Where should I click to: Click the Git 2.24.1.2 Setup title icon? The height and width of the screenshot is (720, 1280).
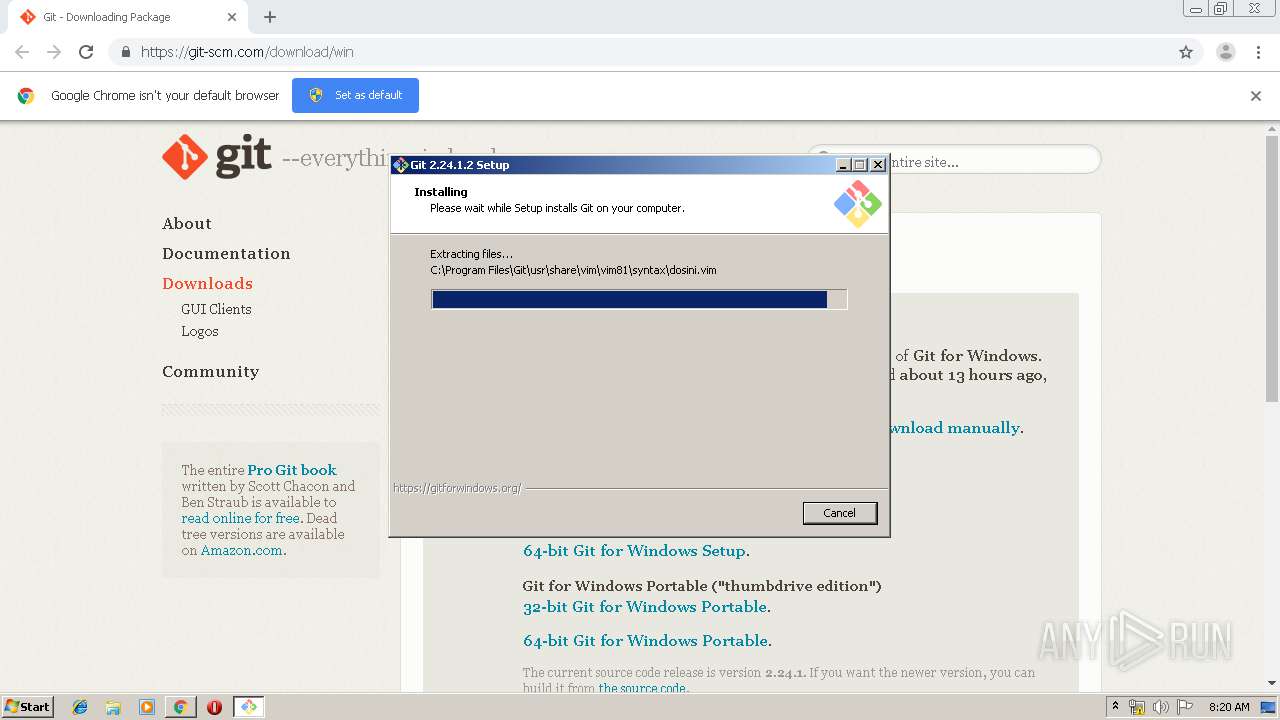click(401, 165)
